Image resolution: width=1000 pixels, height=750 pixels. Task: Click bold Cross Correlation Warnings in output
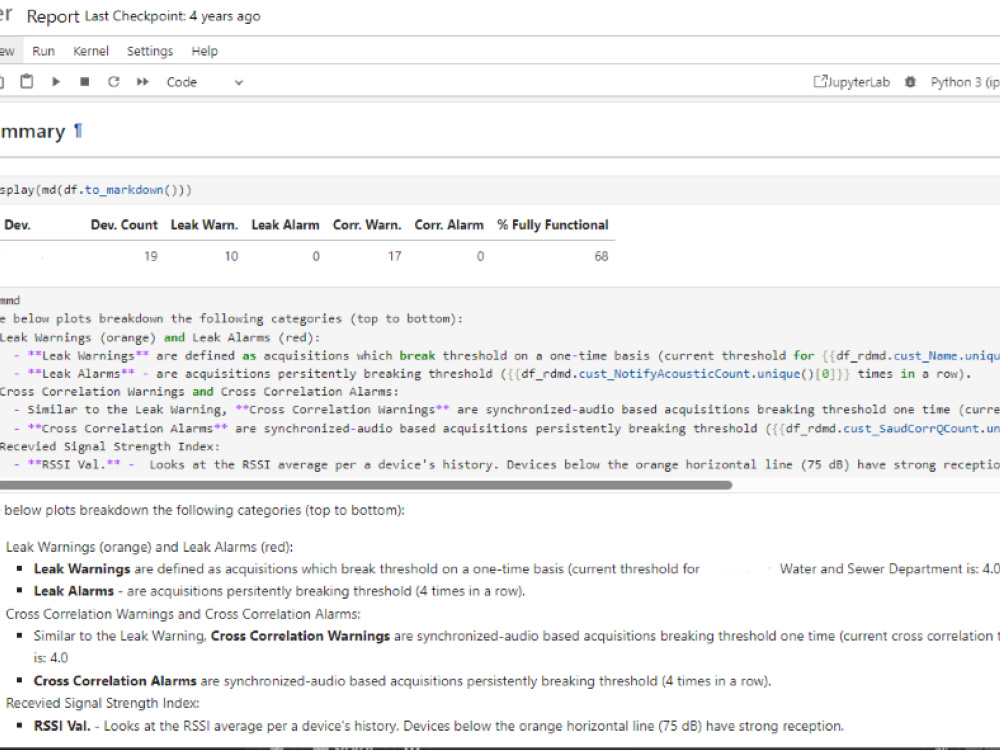point(300,636)
